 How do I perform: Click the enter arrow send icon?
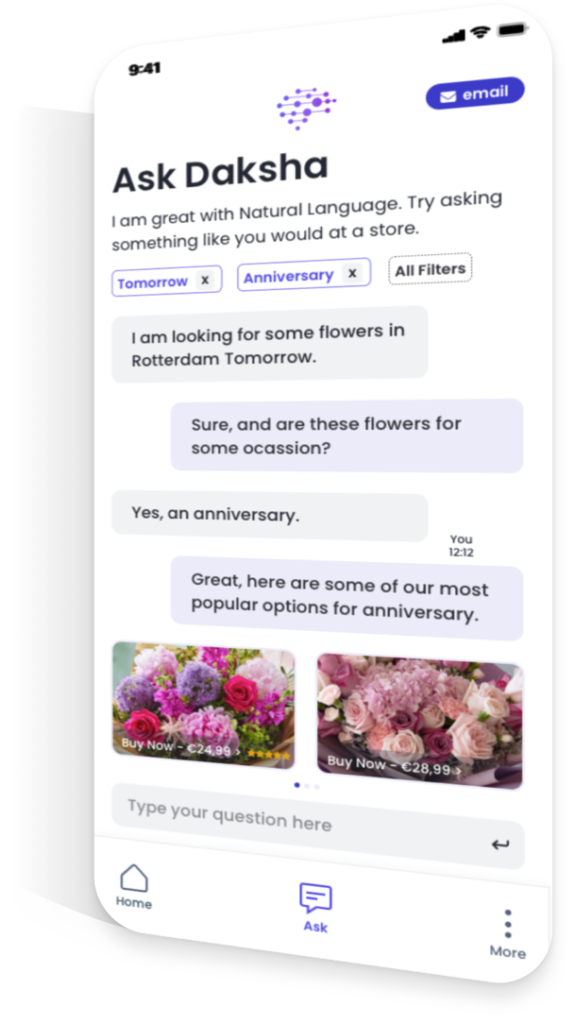(x=500, y=844)
